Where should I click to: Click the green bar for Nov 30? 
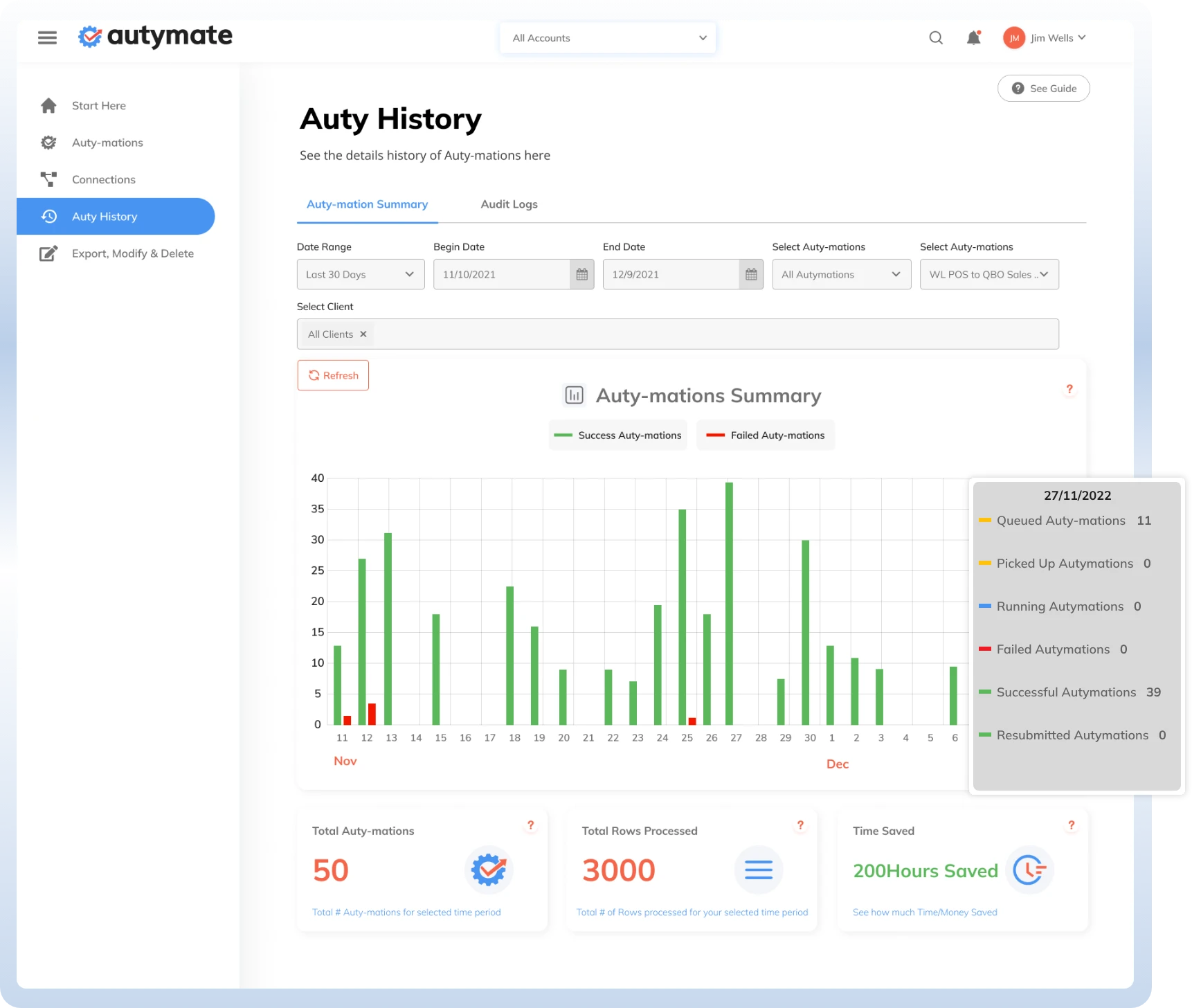[x=805, y=632]
